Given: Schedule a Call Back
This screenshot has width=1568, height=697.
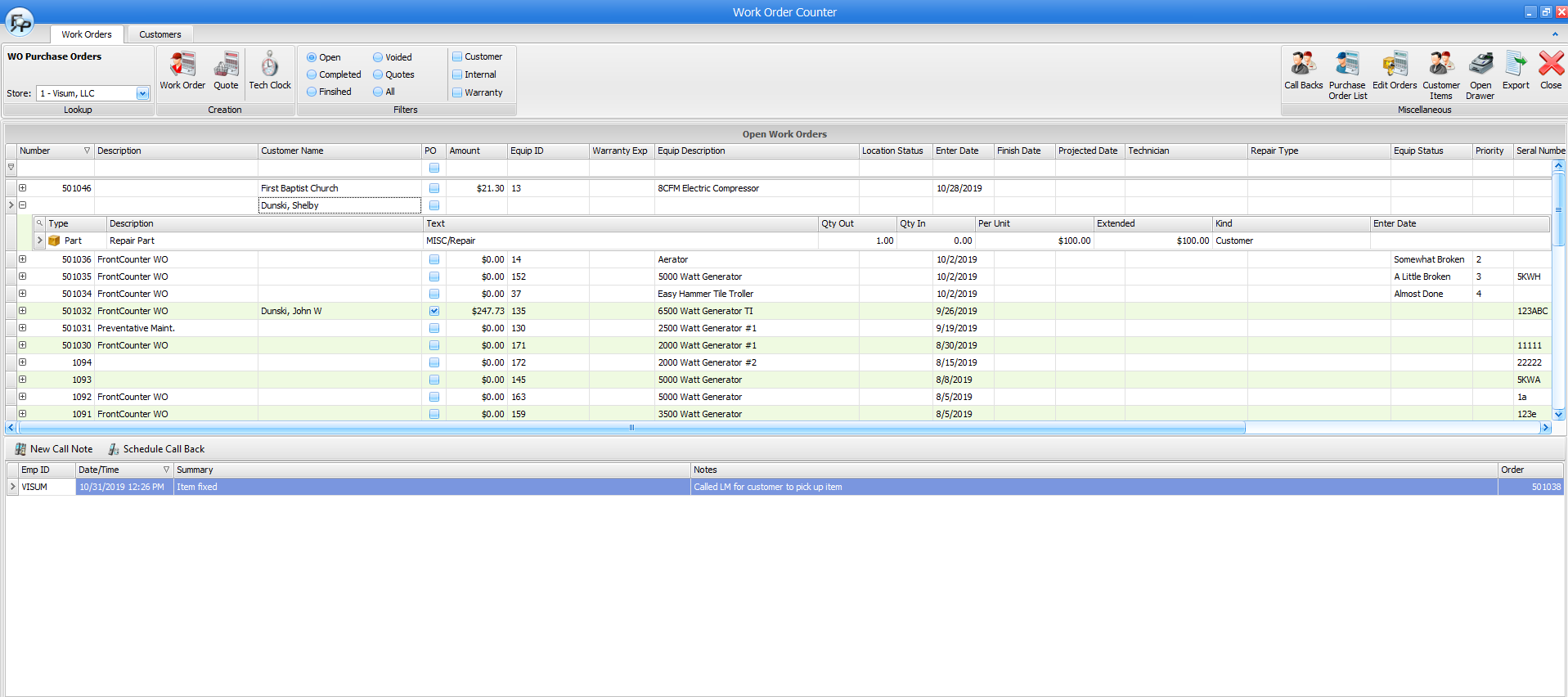Looking at the screenshot, I should coord(156,449).
